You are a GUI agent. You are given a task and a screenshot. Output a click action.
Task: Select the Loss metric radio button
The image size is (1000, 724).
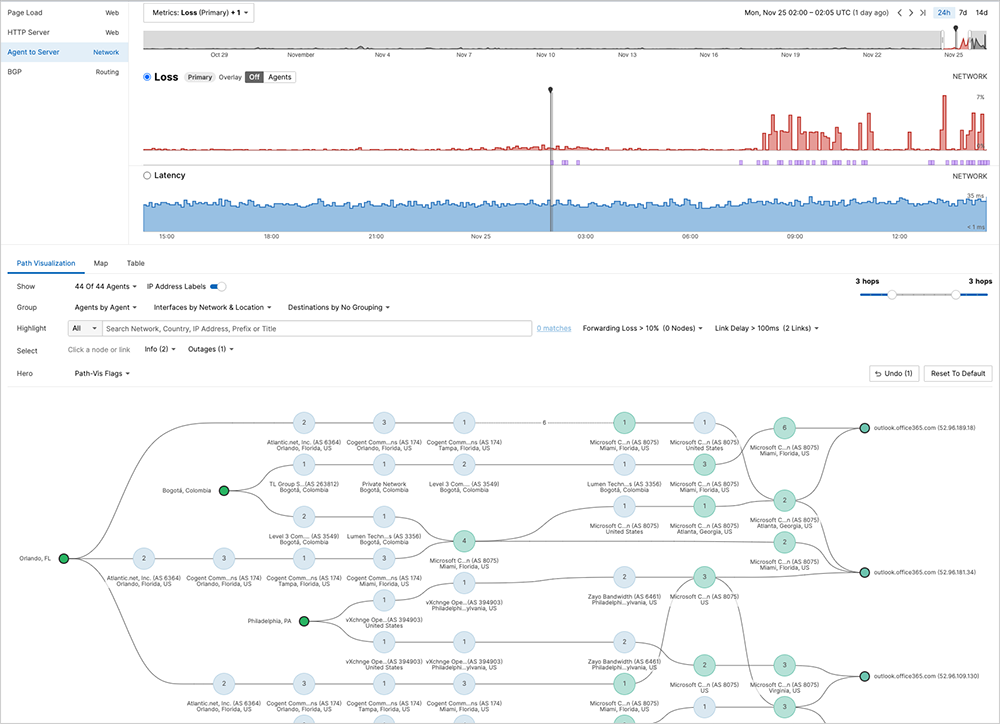(148, 77)
